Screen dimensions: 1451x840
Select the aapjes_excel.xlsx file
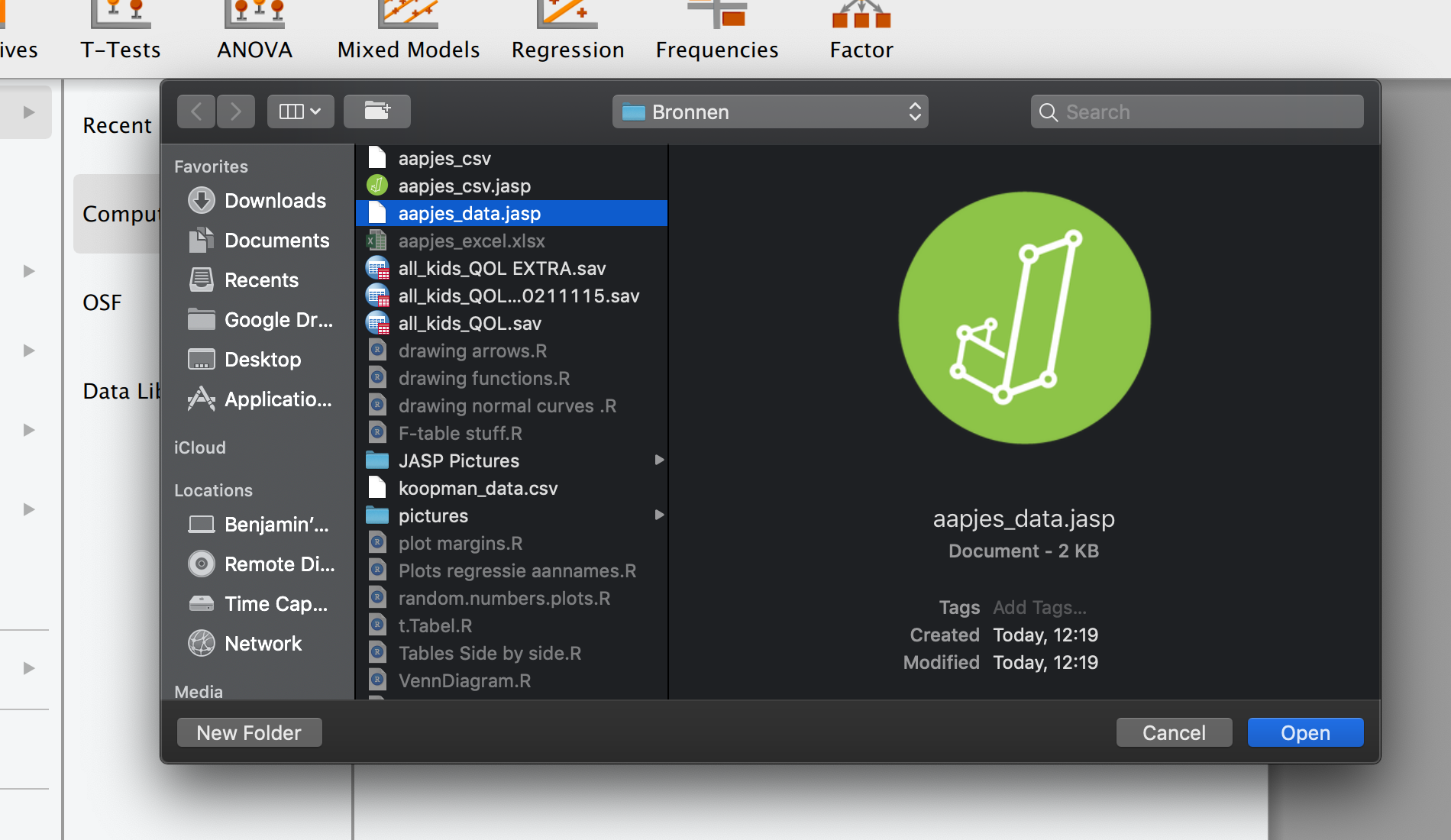pyautogui.click(x=512, y=241)
